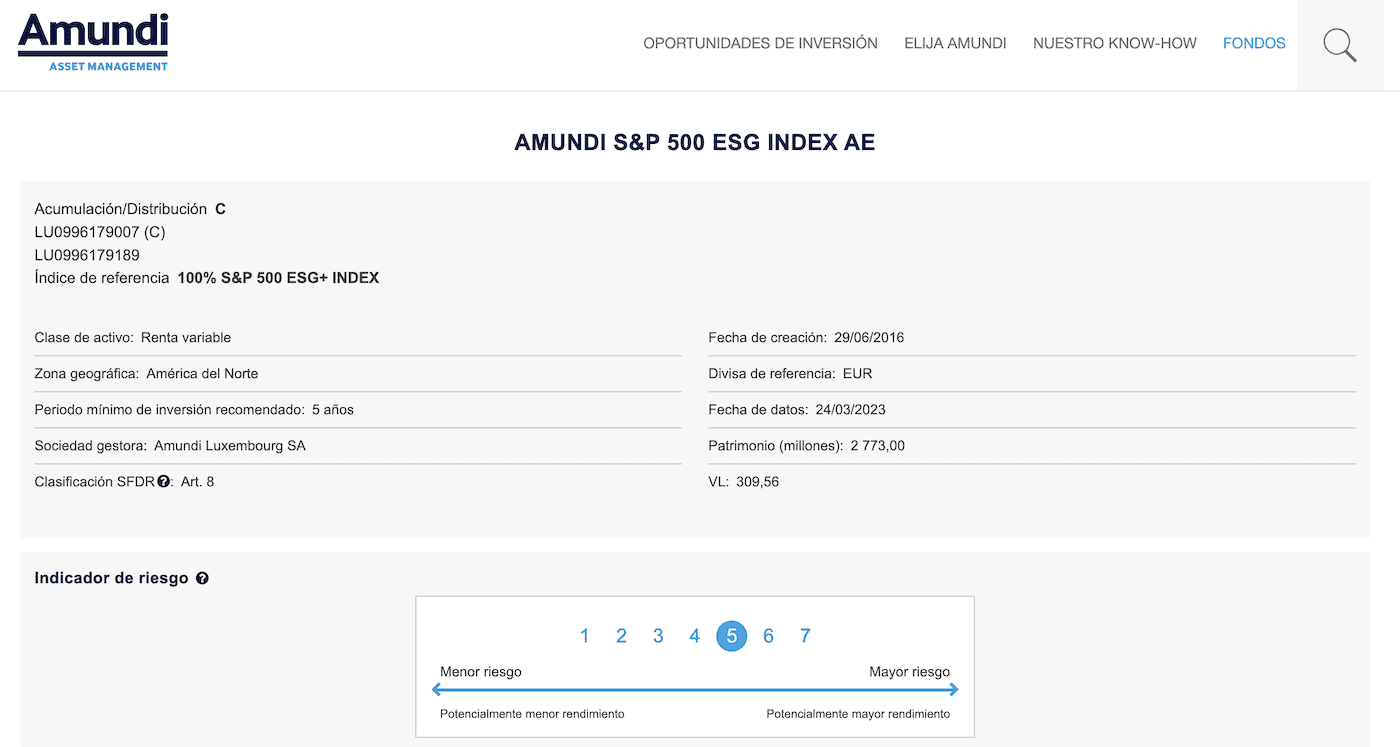Open the Elija Amundi menu
The image size is (1400, 747).
(x=955, y=43)
